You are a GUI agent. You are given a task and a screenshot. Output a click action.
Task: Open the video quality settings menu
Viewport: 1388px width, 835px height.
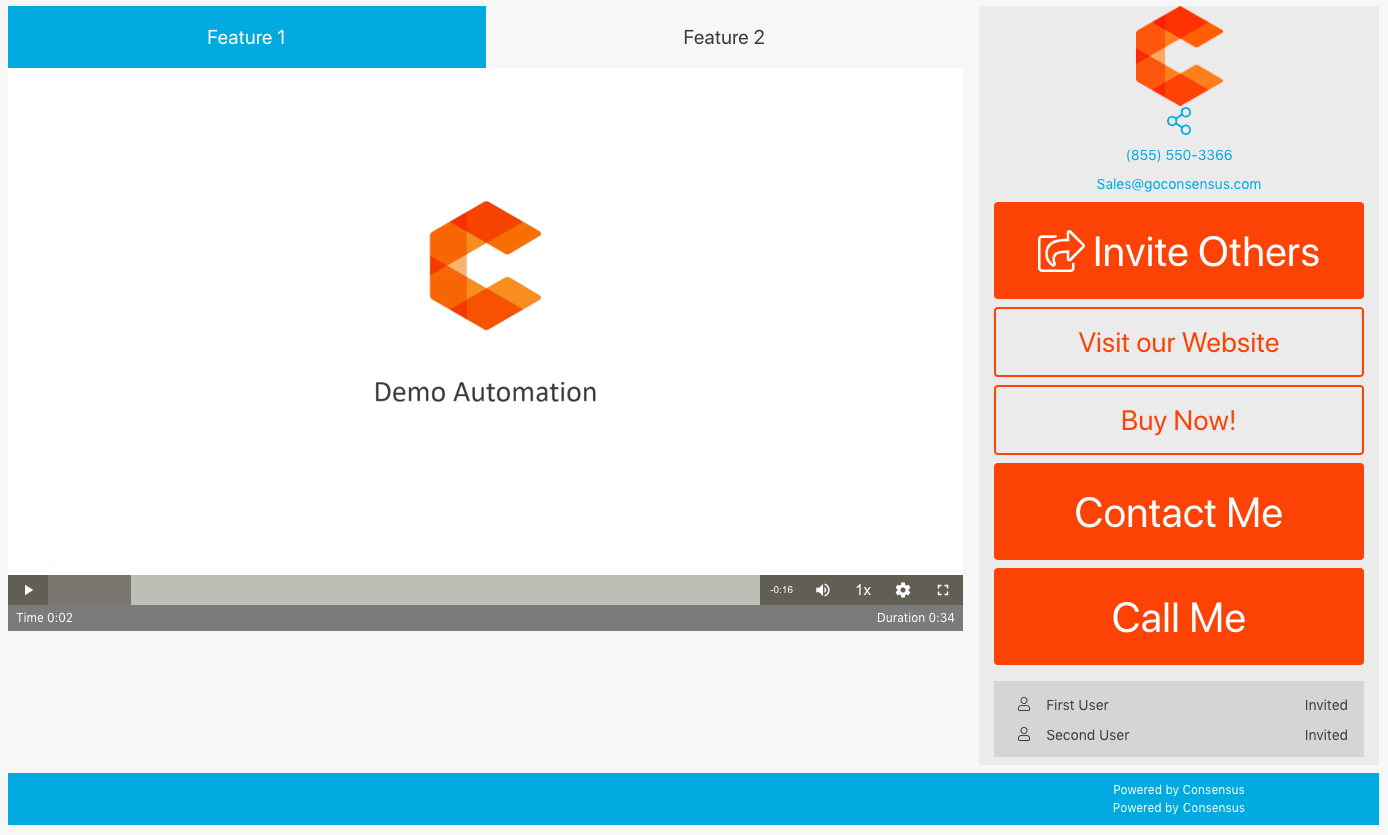click(x=902, y=590)
